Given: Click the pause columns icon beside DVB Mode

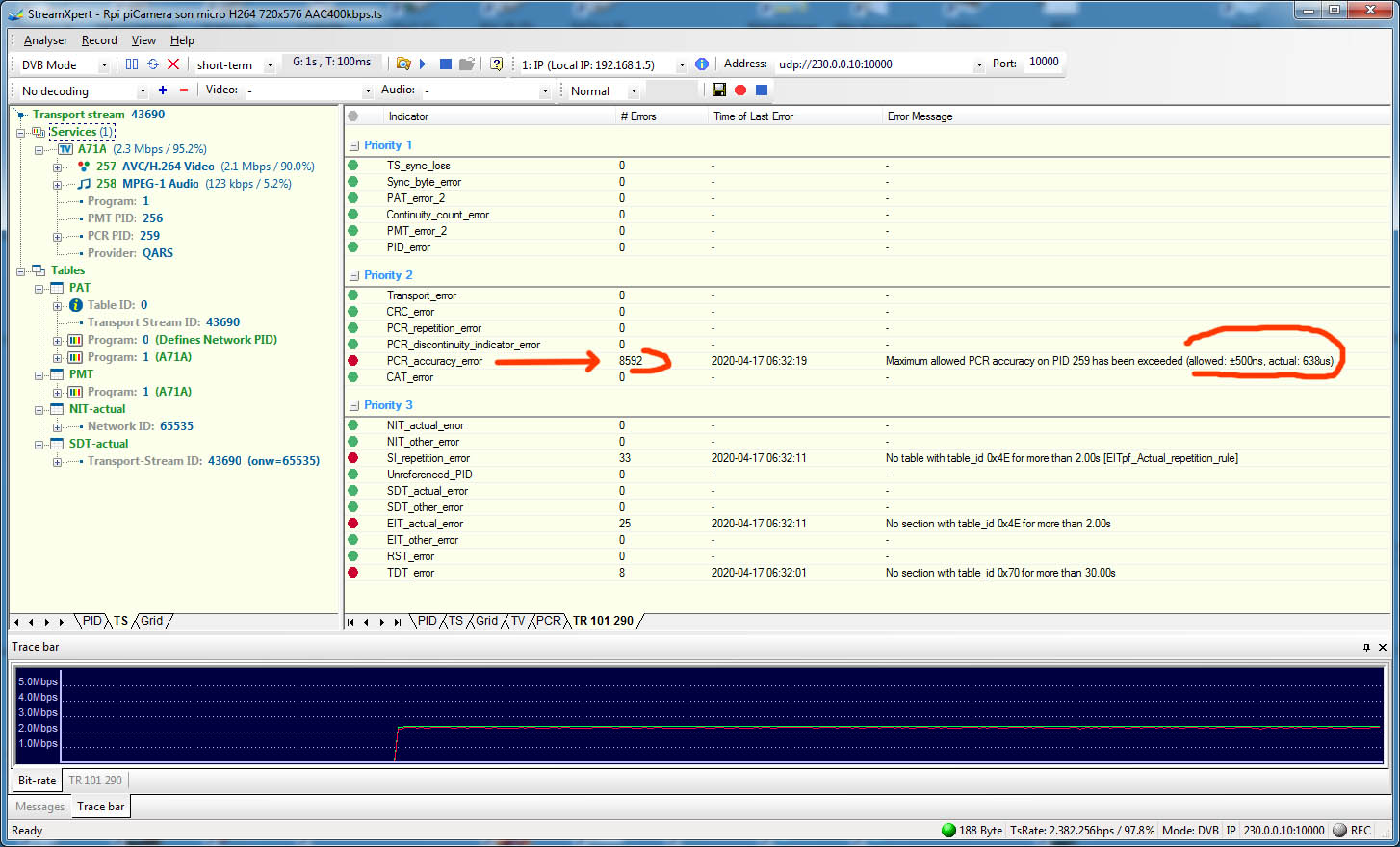Looking at the screenshot, I should coord(132,64).
